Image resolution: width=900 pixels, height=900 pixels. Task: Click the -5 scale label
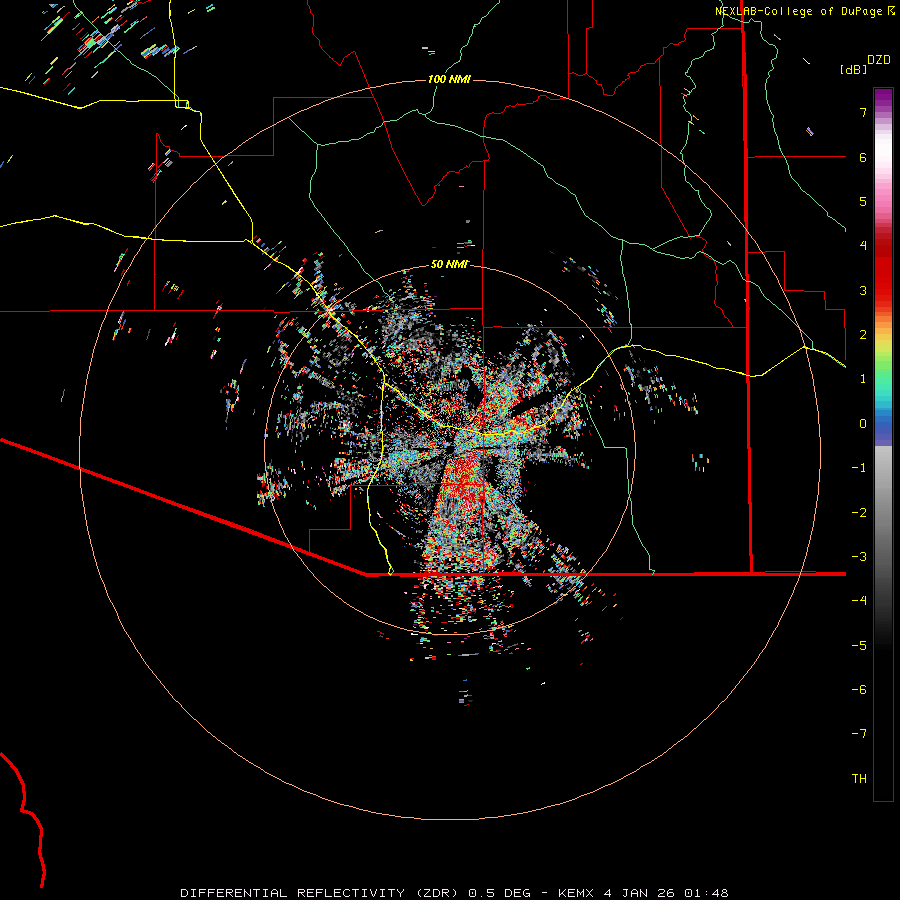[859, 646]
